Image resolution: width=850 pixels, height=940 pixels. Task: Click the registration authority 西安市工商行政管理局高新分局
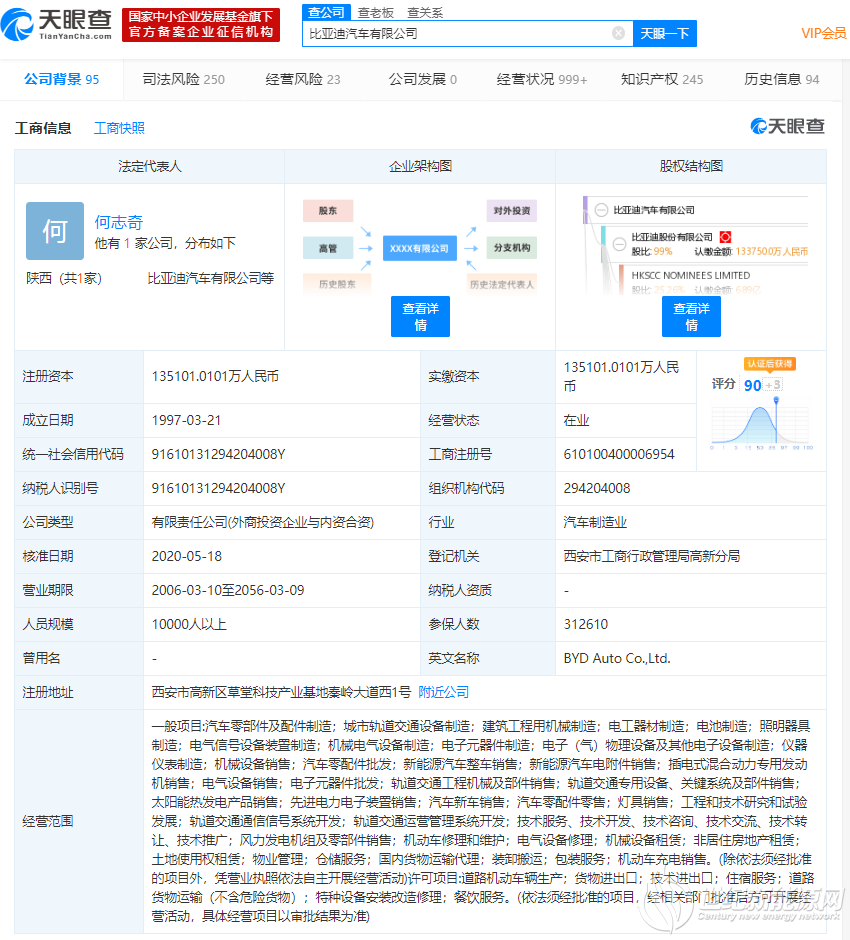click(652, 556)
